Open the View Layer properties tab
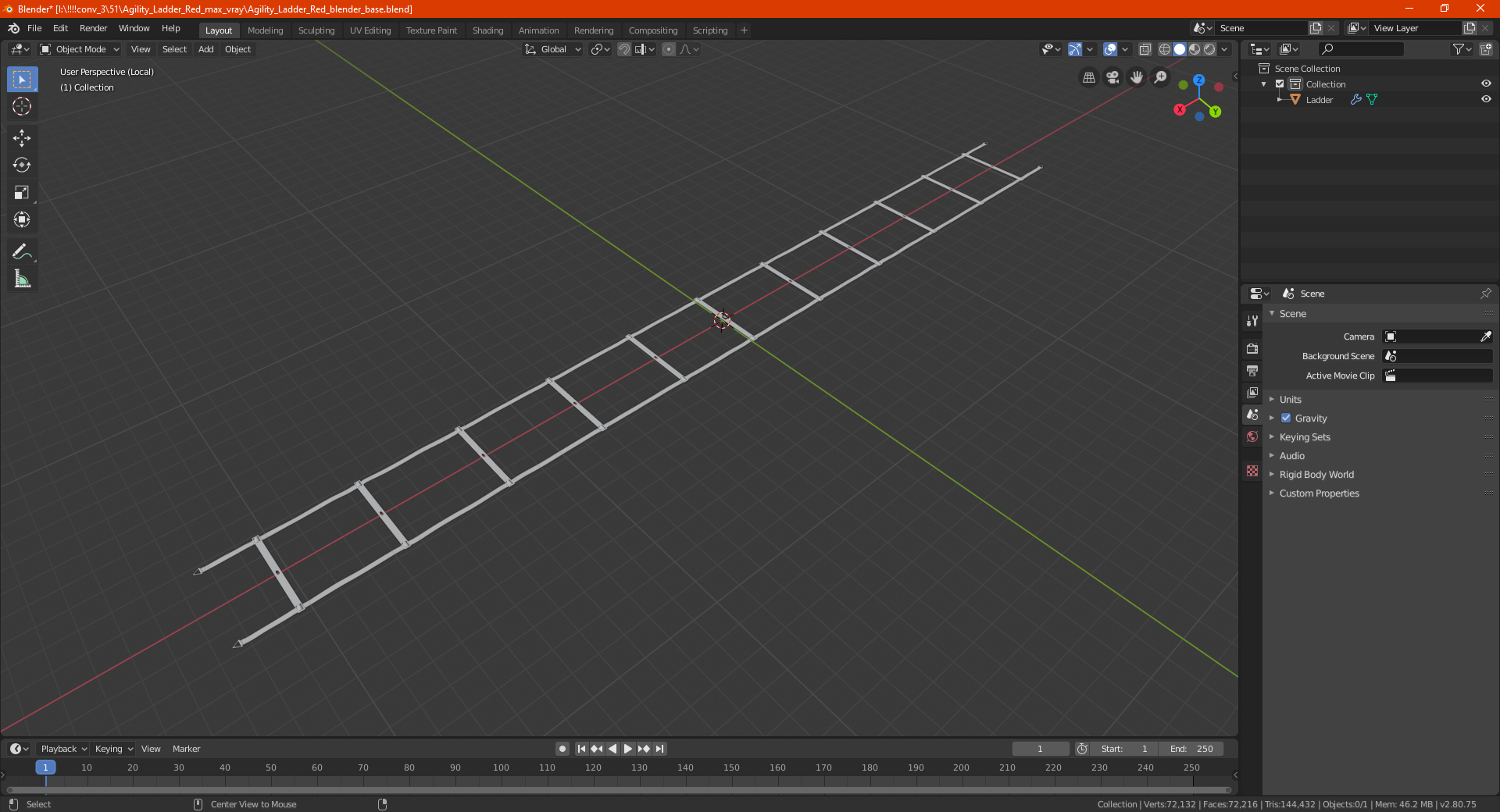 (1252, 392)
